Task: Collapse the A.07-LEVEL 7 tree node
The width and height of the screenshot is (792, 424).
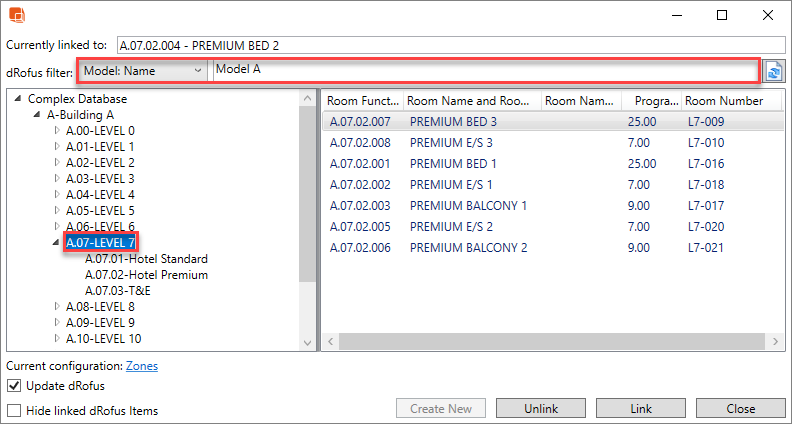Action: tap(57, 243)
